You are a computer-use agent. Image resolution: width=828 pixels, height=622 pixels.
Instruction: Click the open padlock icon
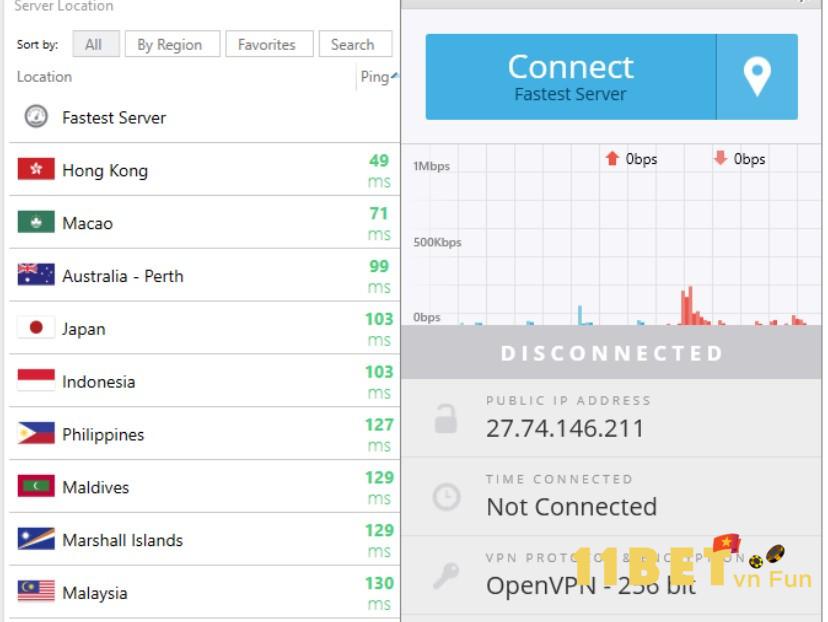point(446,419)
